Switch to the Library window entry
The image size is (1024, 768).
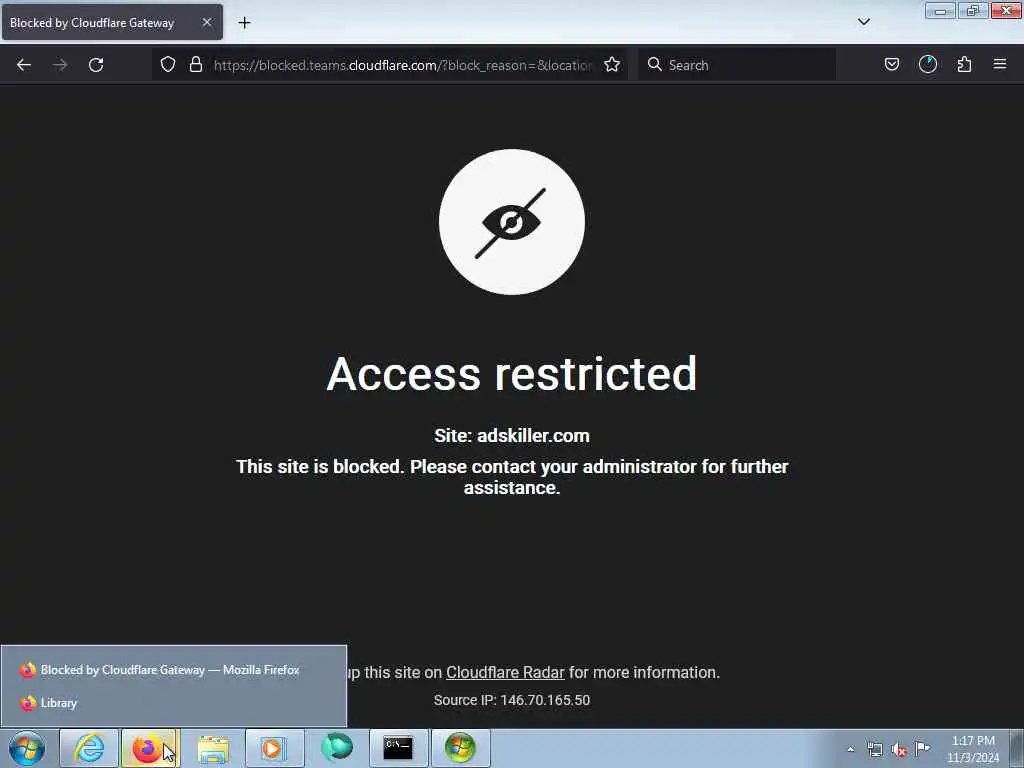pyautogui.click(x=173, y=703)
